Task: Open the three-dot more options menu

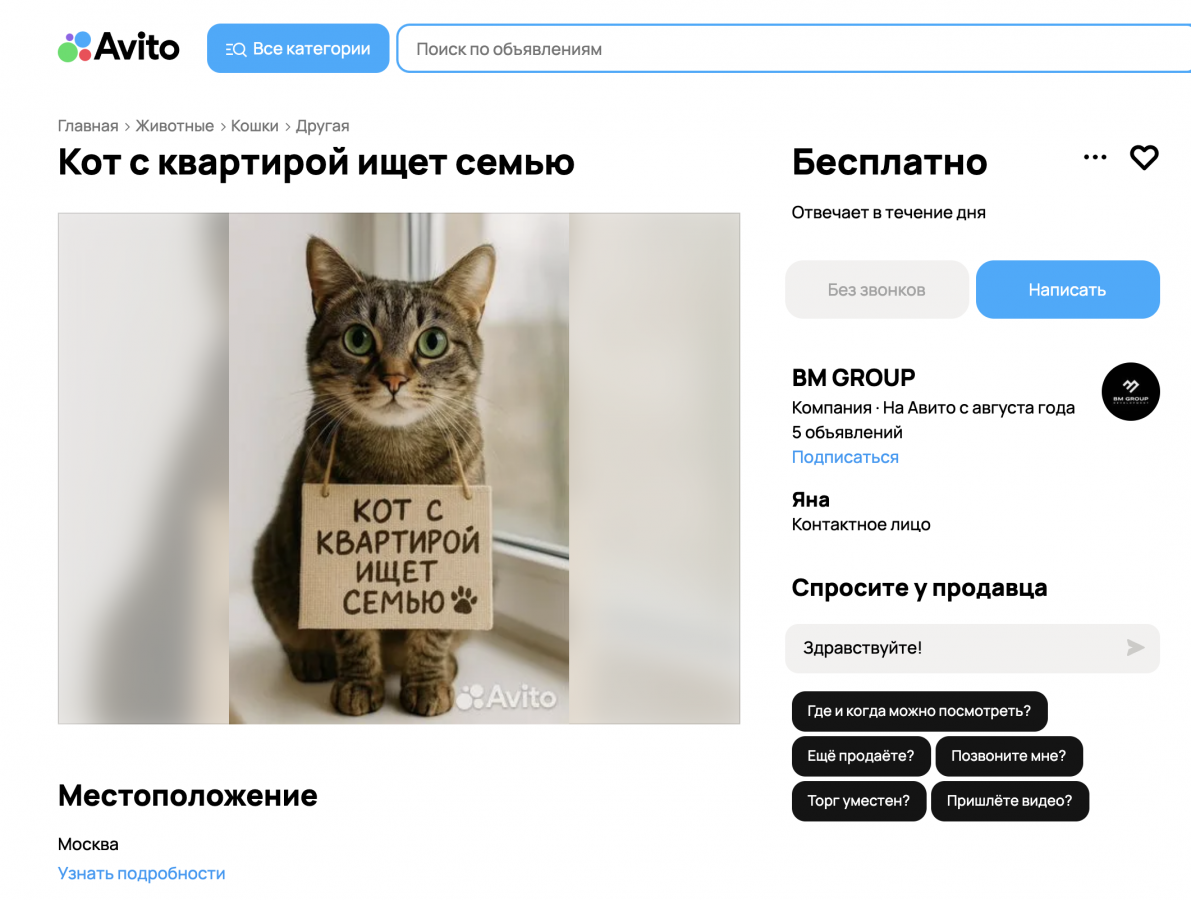Action: pyautogui.click(x=1095, y=157)
